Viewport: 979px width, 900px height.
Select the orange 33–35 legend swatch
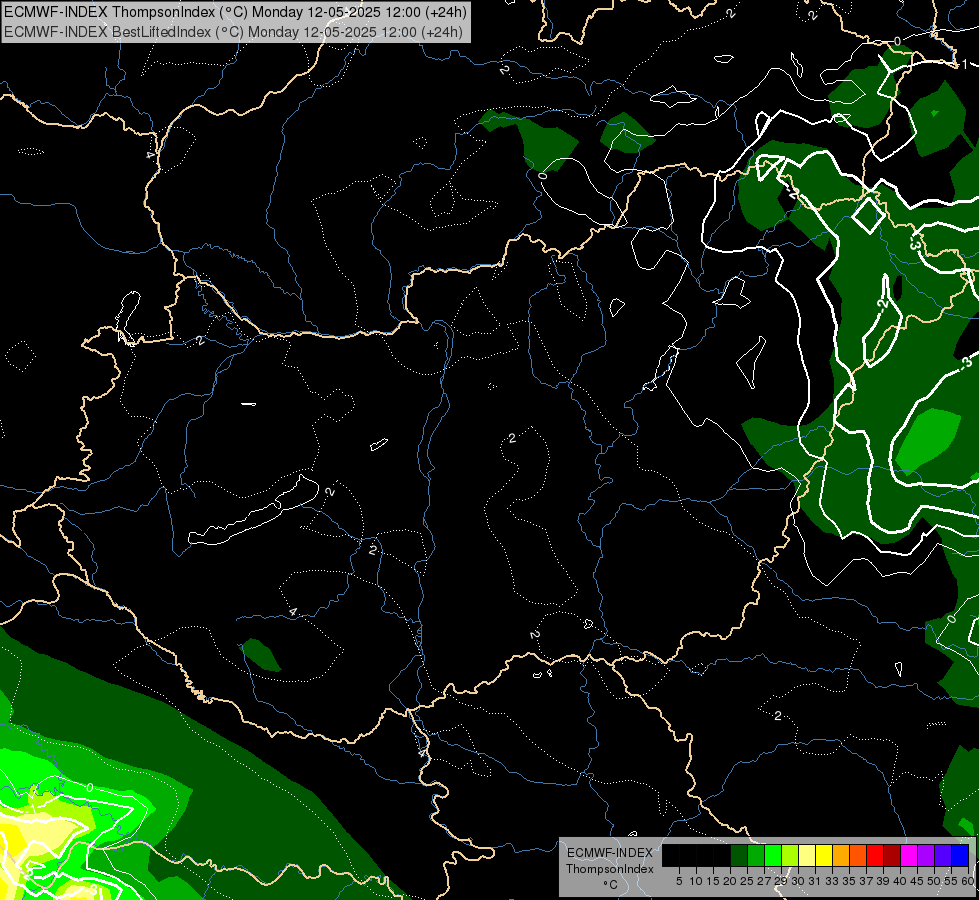coord(841,855)
